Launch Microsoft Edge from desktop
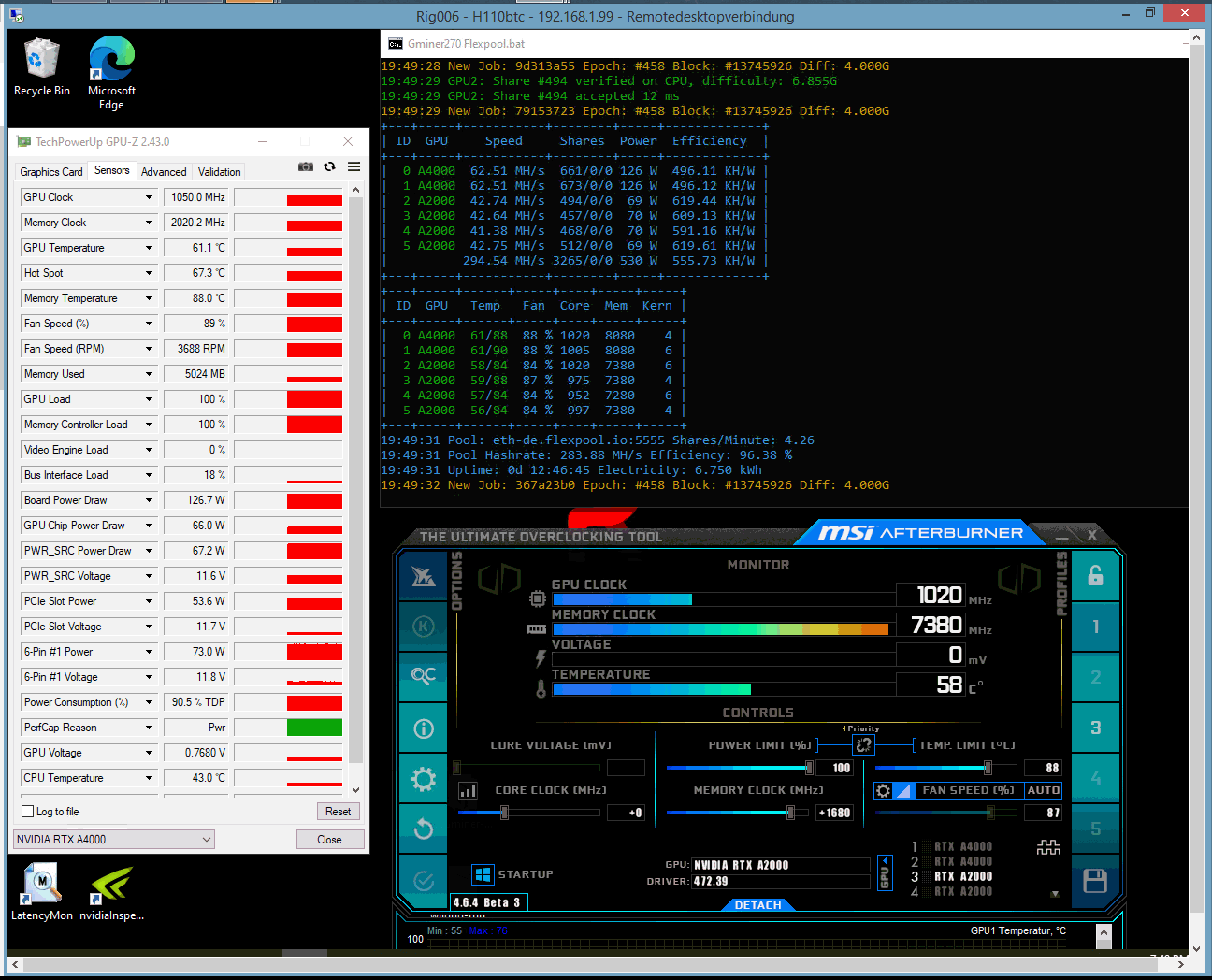The height and width of the screenshot is (980, 1212). pyautogui.click(x=111, y=73)
